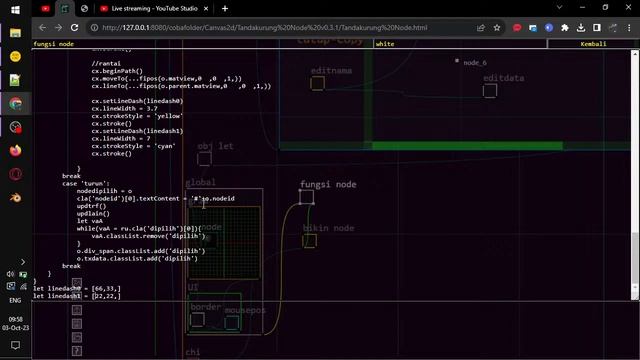Open the Opera browser taskbar icon
640x360 pixels.
coord(16,174)
